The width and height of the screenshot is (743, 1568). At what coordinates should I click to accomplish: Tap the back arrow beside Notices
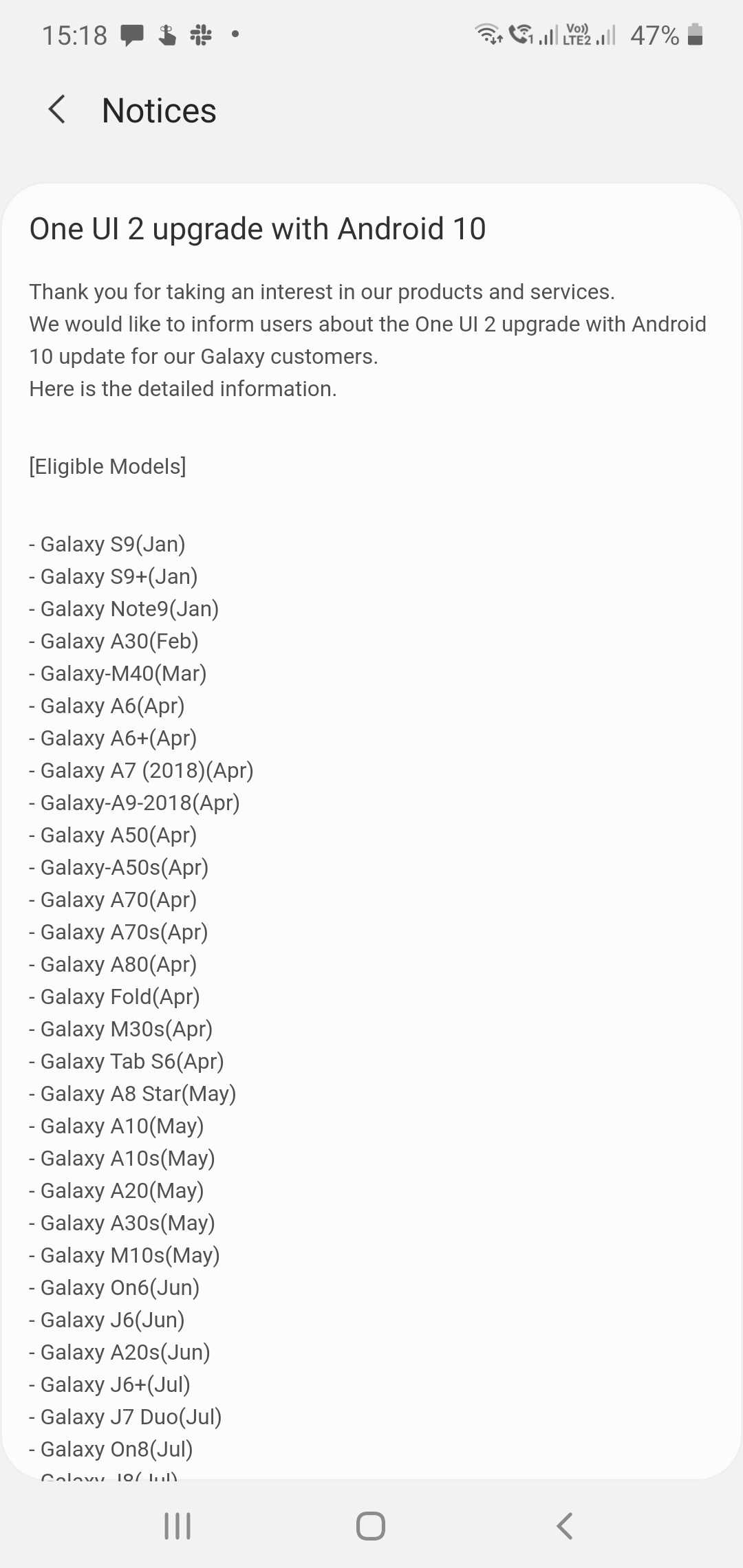57,110
